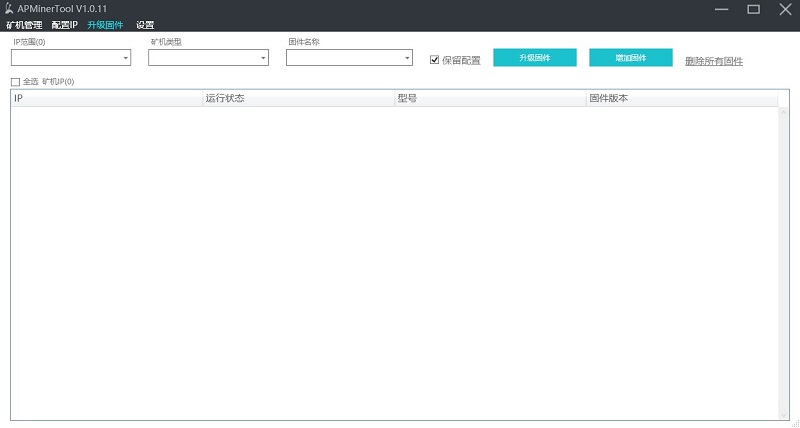
Task: Open the 设置 menu
Action: pos(145,25)
